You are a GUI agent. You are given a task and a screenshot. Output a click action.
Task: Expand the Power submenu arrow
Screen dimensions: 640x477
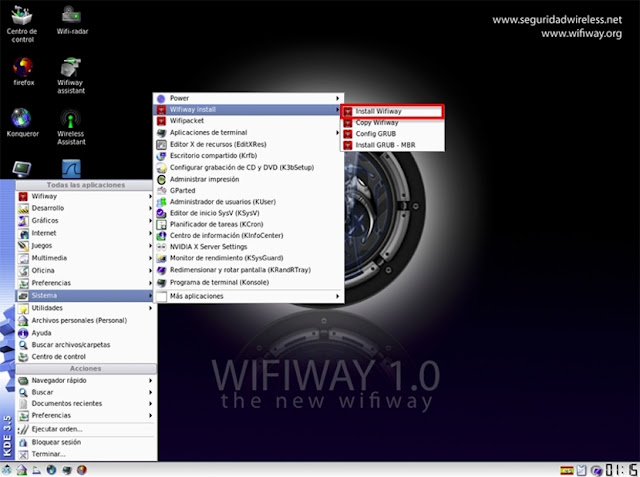[338, 98]
